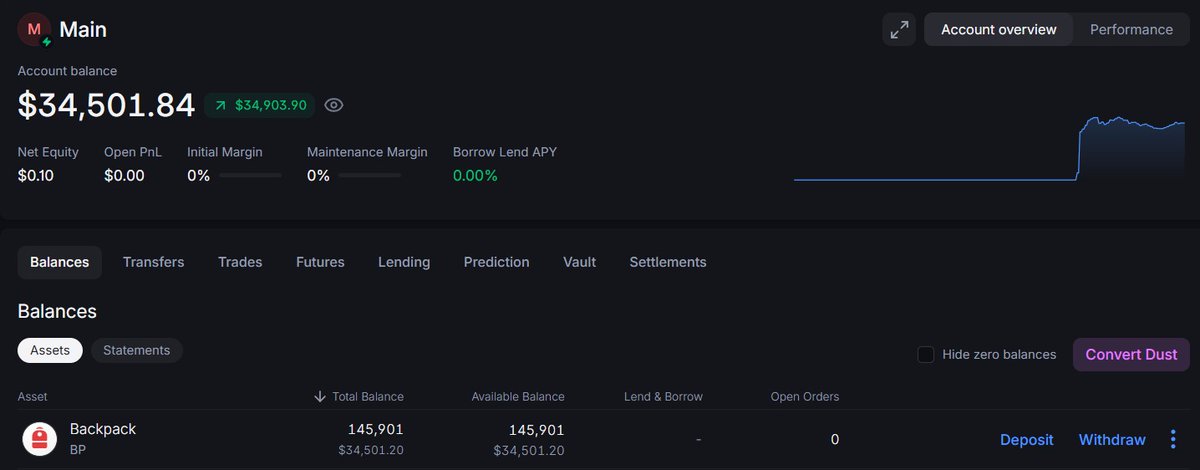
Task: Click the account balance line chart
Action: 989,150
